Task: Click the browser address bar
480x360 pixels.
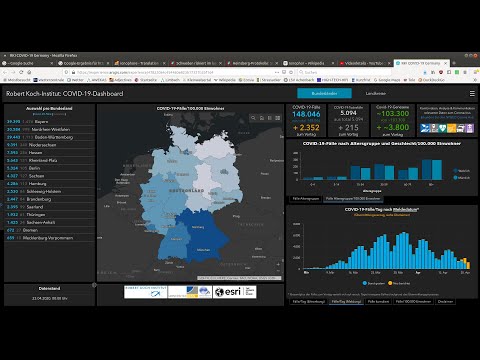Action: [x=173, y=72]
